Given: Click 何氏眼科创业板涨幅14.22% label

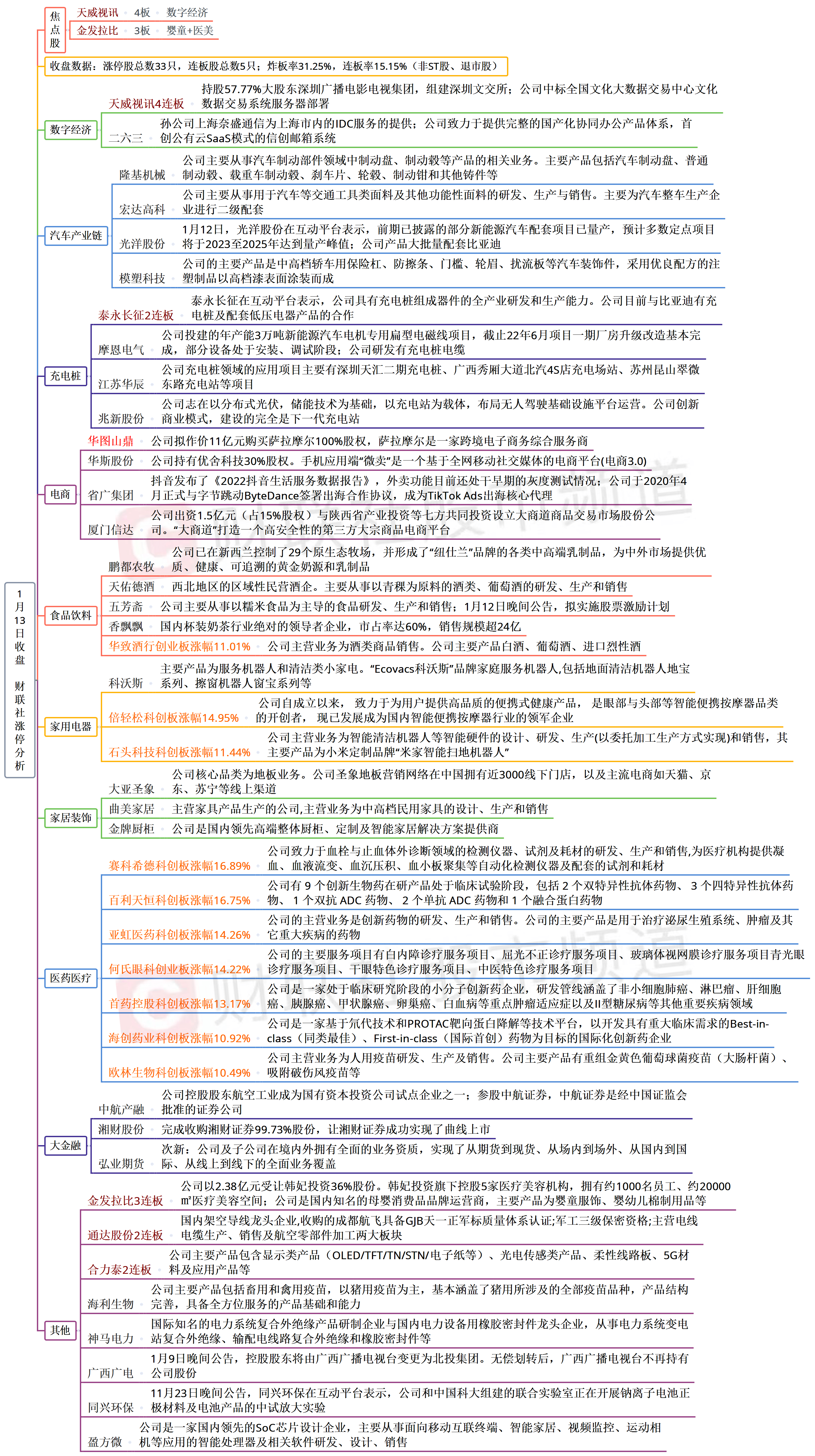Looking at the screenshot, I should point(180,969).
